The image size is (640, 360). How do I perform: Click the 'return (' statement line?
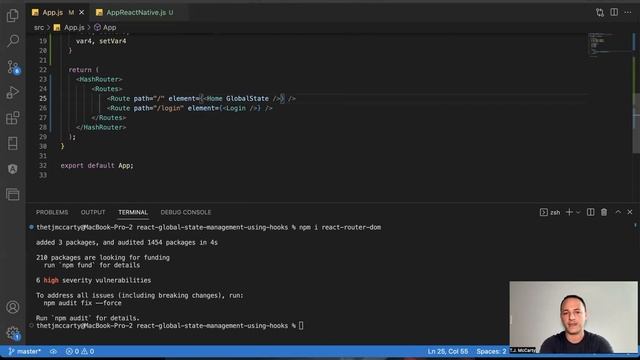[x=84, y=70]
